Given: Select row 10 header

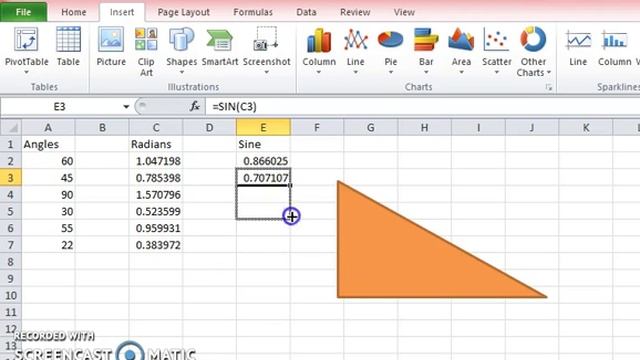Looking at the screenshot, I should (11, 295).
